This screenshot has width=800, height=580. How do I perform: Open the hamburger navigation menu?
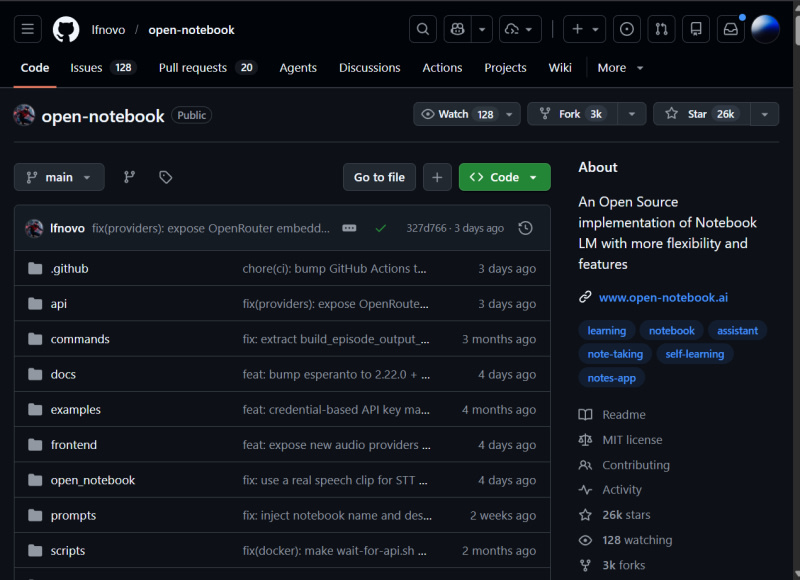click(28, 29)
